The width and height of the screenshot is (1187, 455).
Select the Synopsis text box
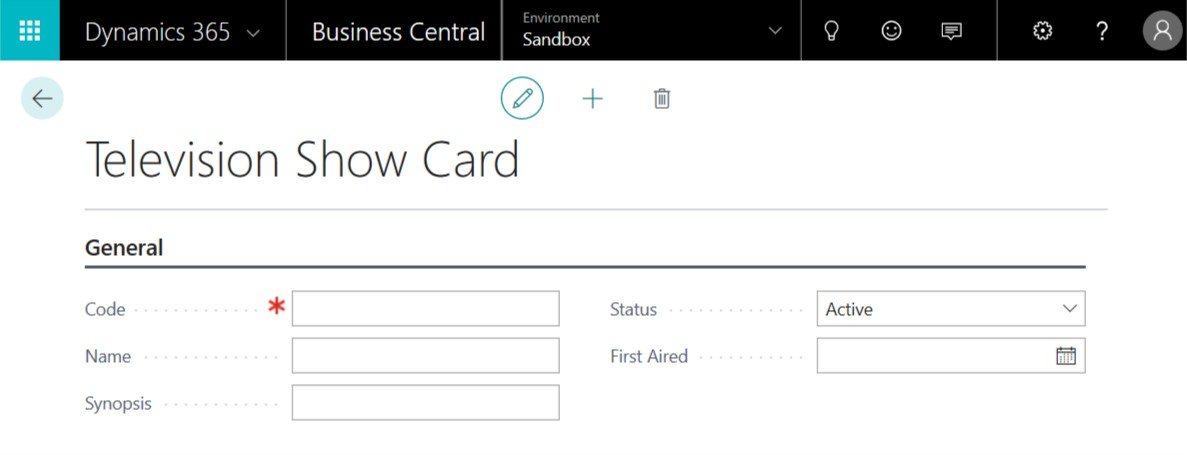click(425, 403)
